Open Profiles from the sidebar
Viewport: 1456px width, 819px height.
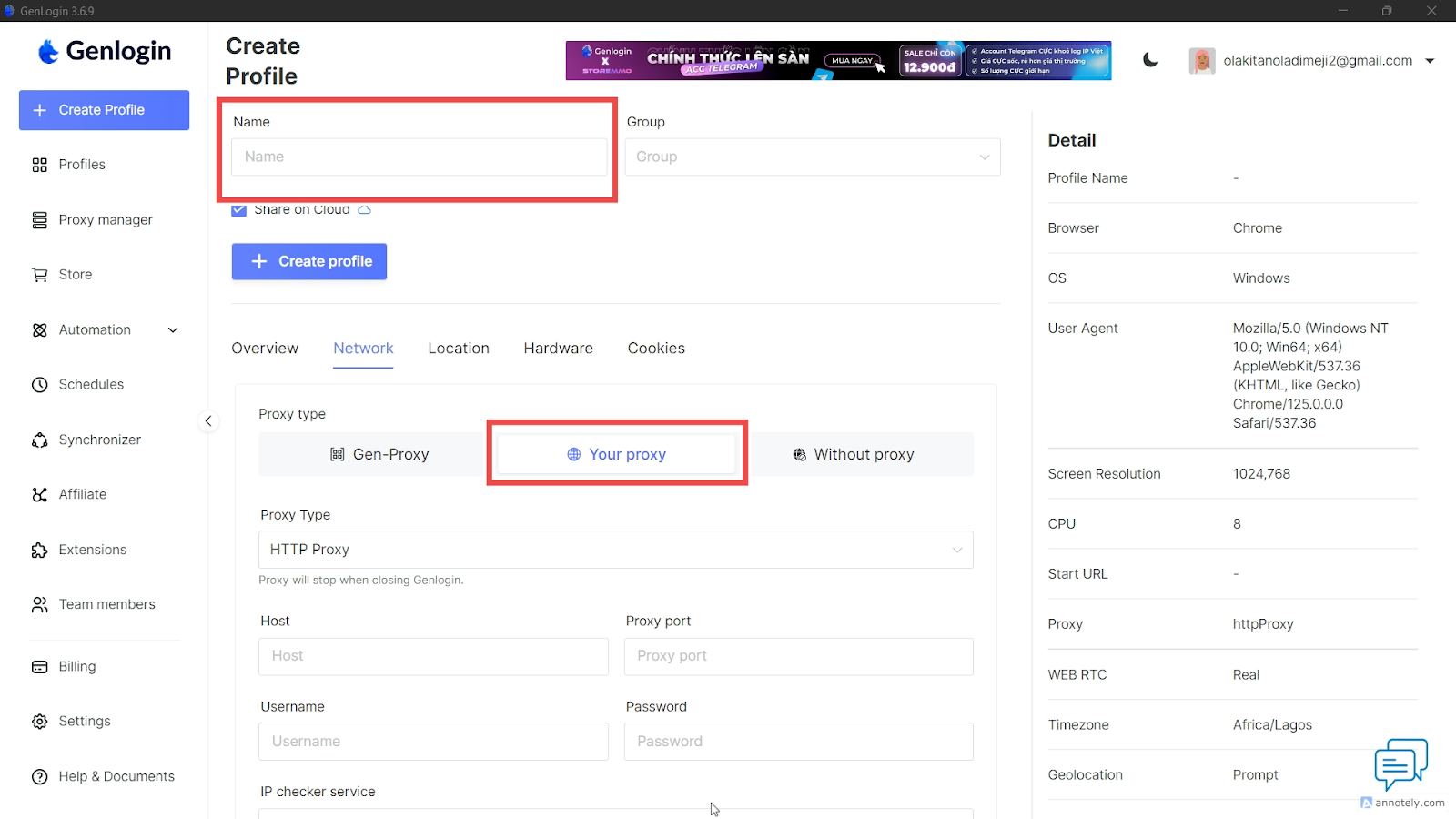coord(82,165)
